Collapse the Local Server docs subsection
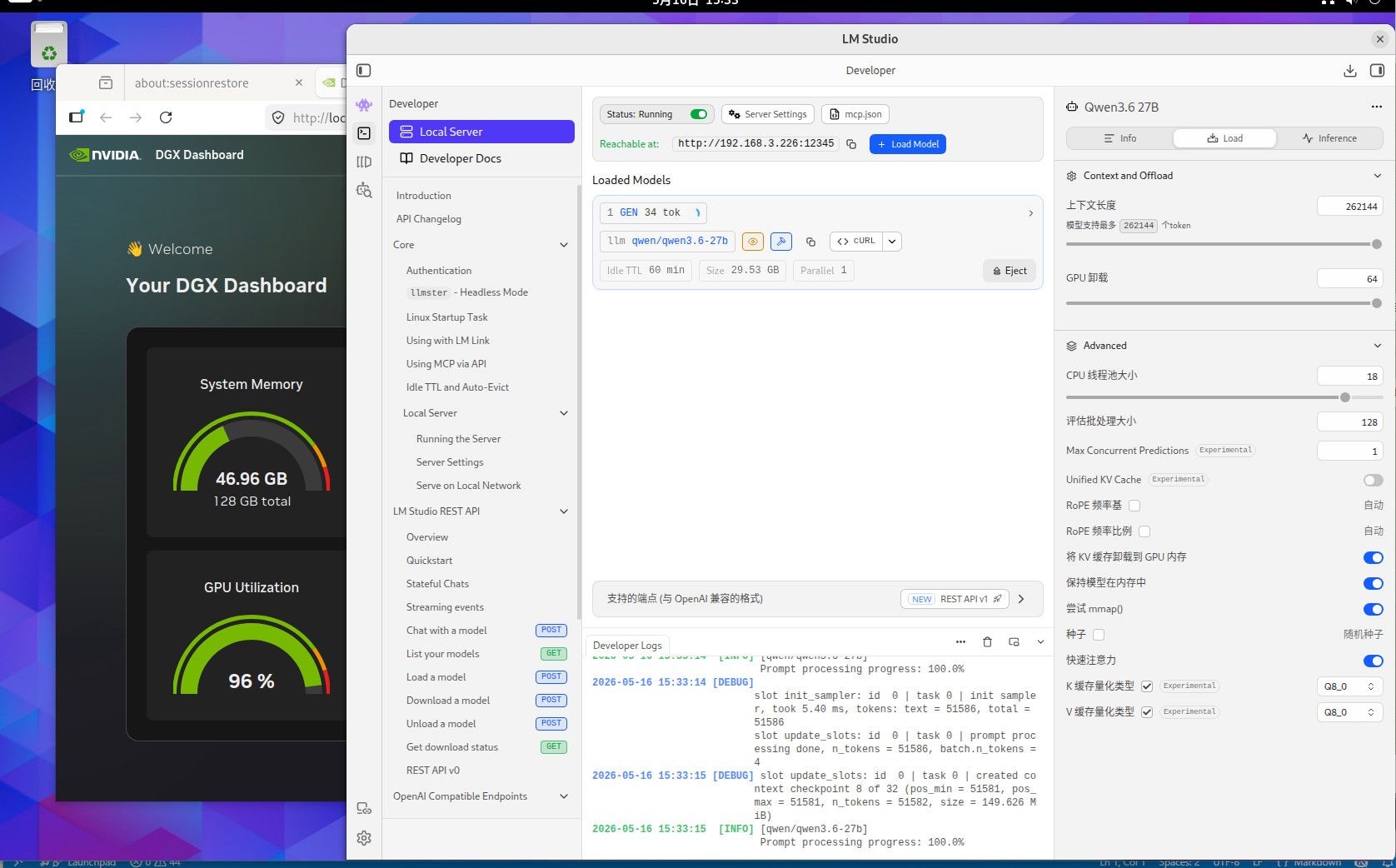Image resolution: width=1396 pixels, height=868 pixels. point(564,413)
